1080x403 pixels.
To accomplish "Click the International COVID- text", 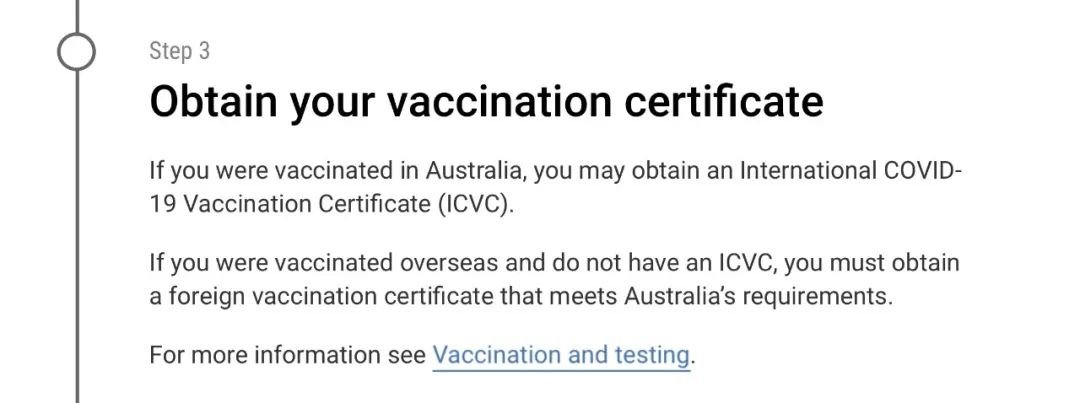I will [x=850, y=170].
